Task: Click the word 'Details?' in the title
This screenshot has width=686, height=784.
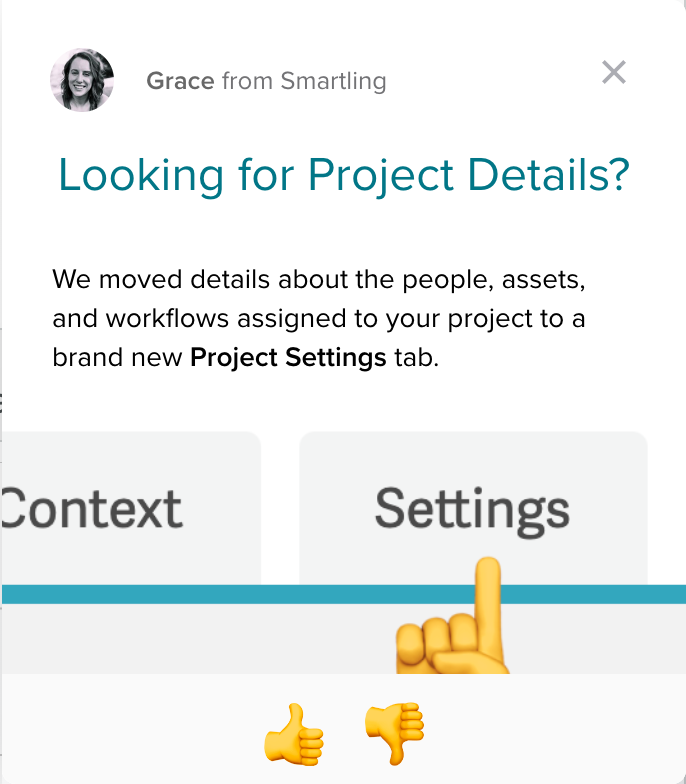Action: (x=548, y=175)
